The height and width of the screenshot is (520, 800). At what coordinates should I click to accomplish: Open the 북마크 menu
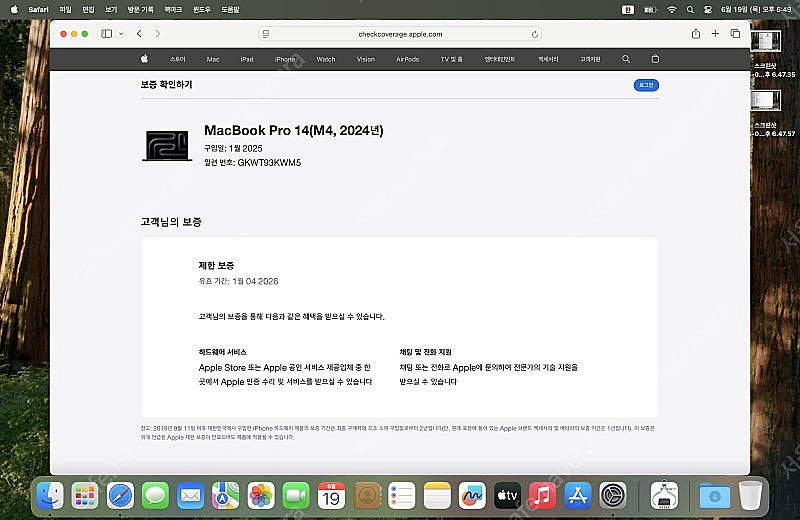pyautogui.click(x=173, y=9)
